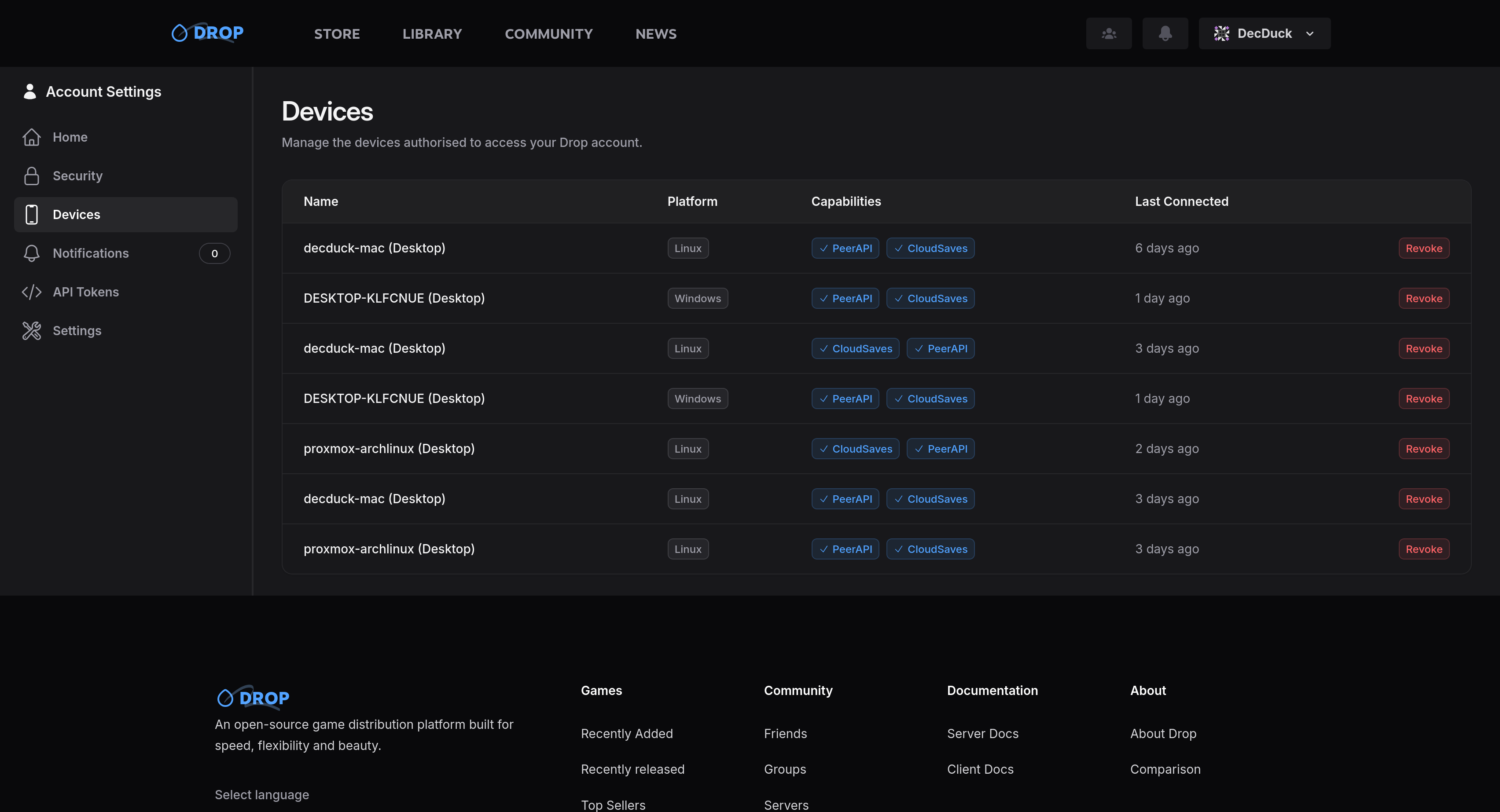Expand the DecDuck user dropdown
The image size is (1500, 812).
pos(1264,33)
